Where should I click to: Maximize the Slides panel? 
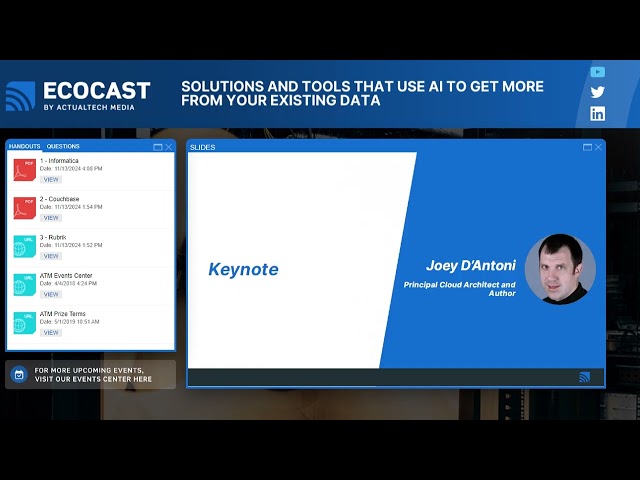tap(587, 147)
